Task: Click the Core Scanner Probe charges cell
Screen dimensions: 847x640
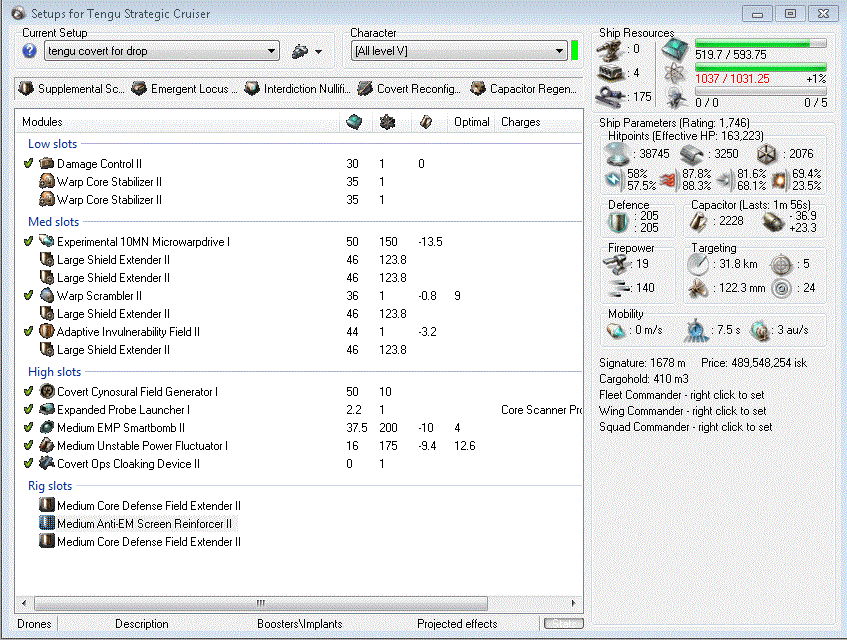Action: tap(541, 409)
